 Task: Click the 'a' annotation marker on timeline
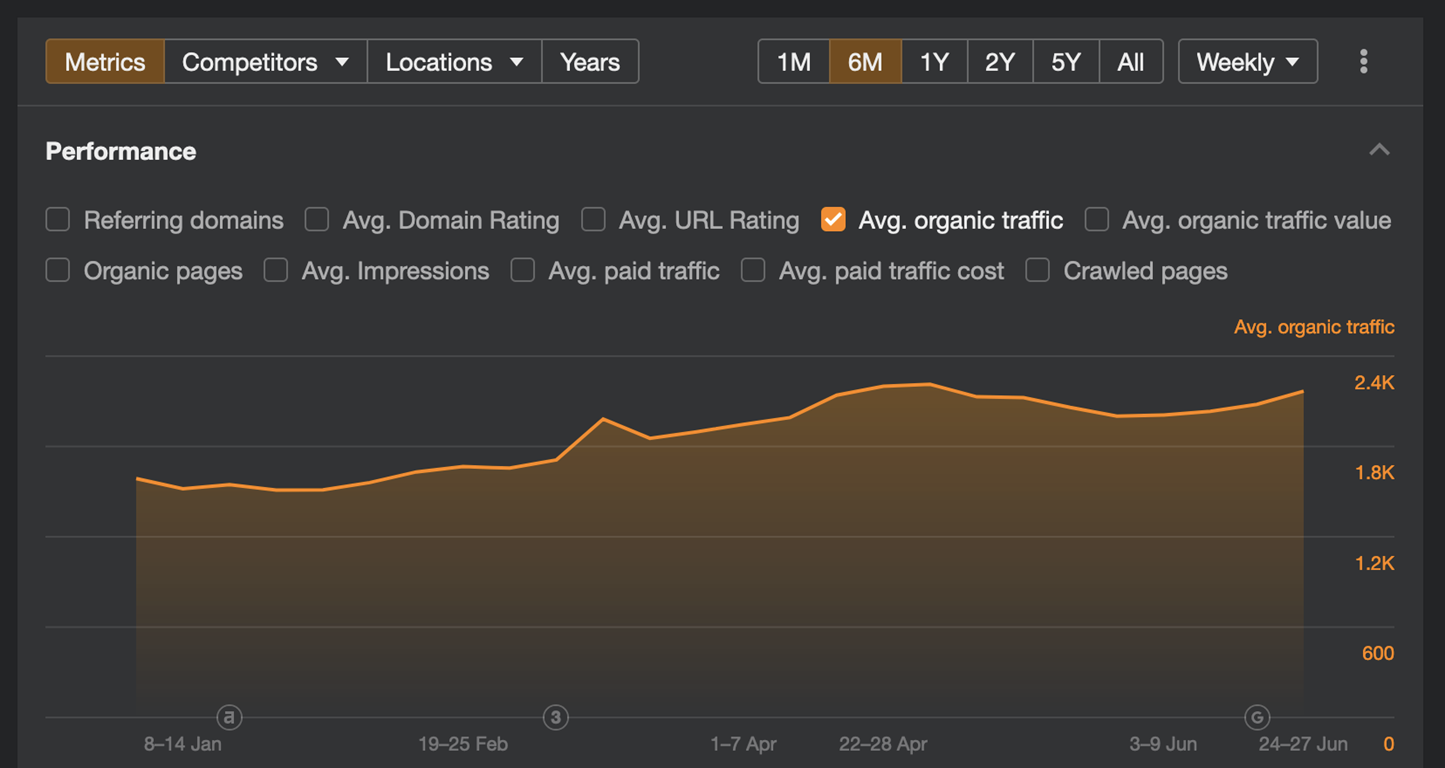point(230,717)
